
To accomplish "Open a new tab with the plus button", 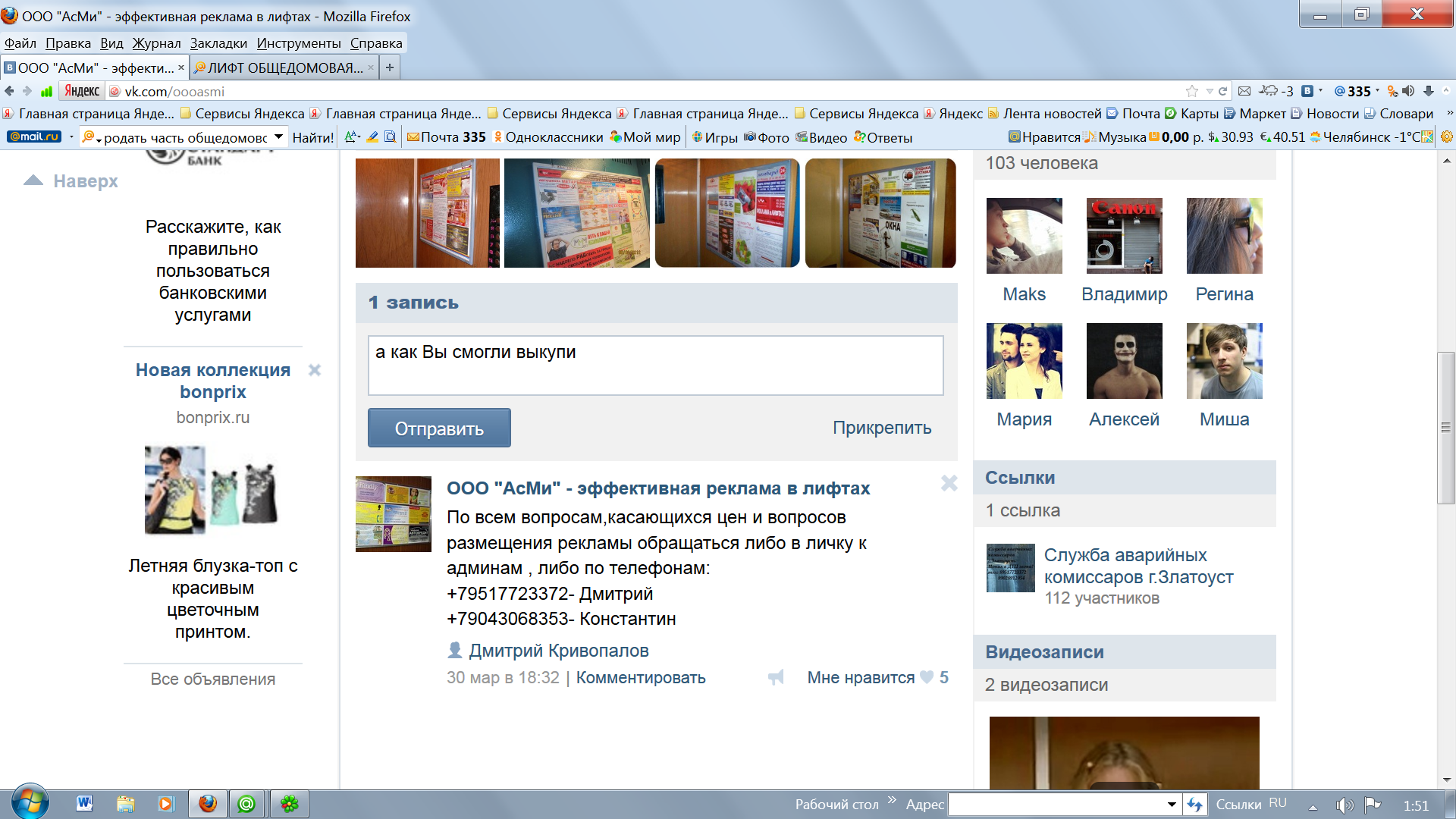I will coord(389,67).
